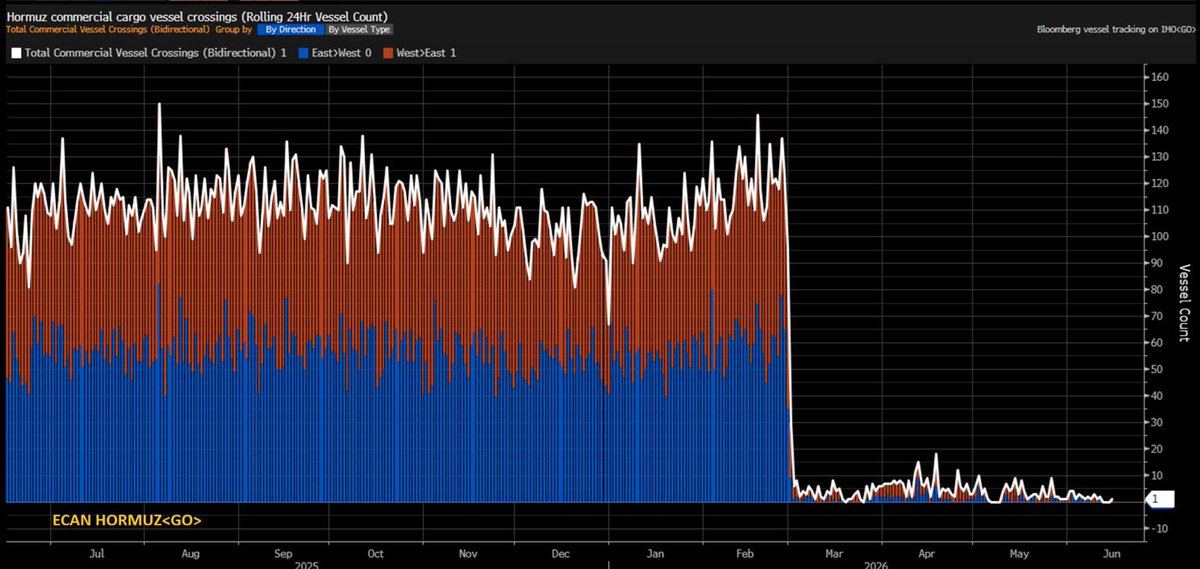Click the chart title Hormuz commercial cargo vessel crossings
Viewport: 1200px width, 569px height.
[x=197, y=16]
